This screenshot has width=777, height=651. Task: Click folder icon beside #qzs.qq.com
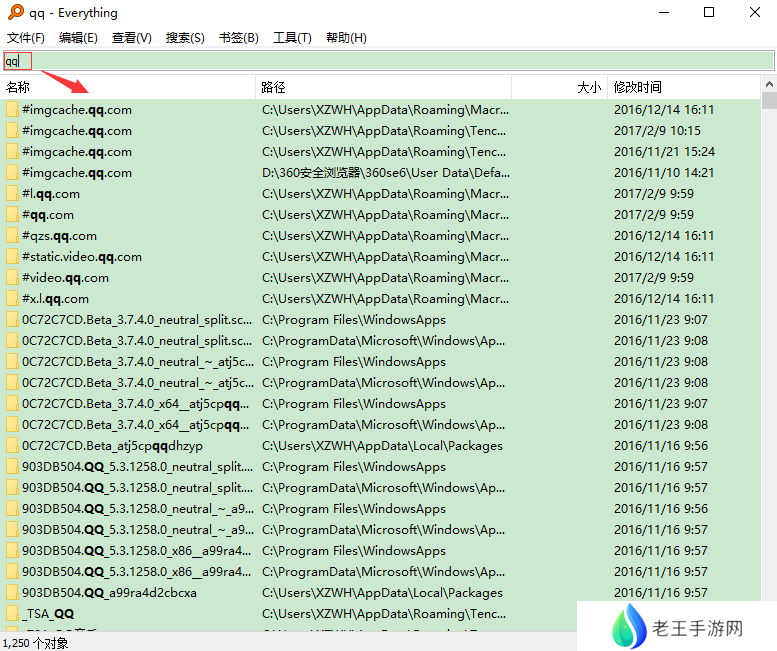click(x=12, y=236)
